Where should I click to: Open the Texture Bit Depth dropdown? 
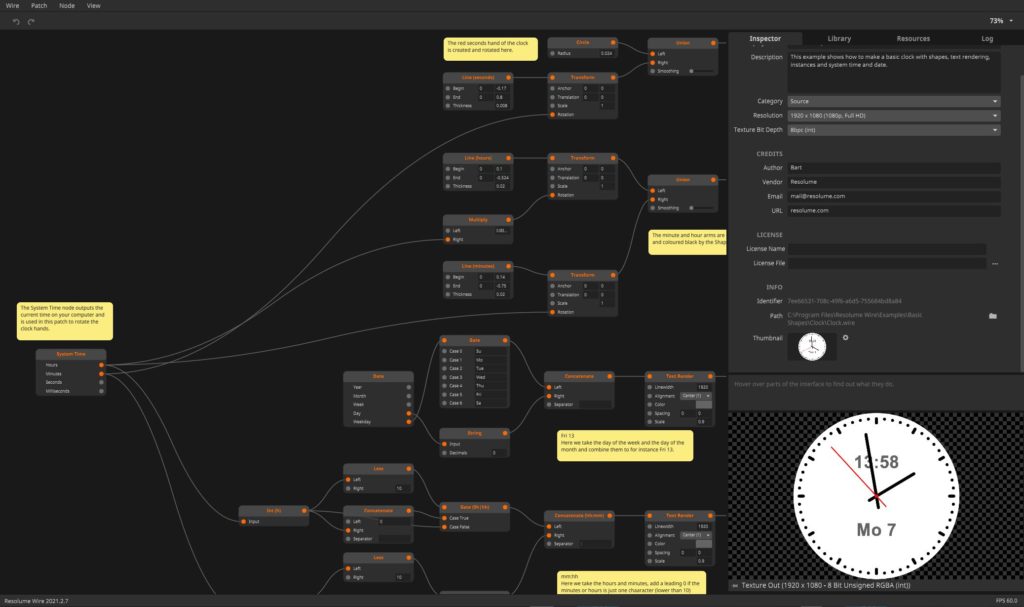tap(893, 130)
